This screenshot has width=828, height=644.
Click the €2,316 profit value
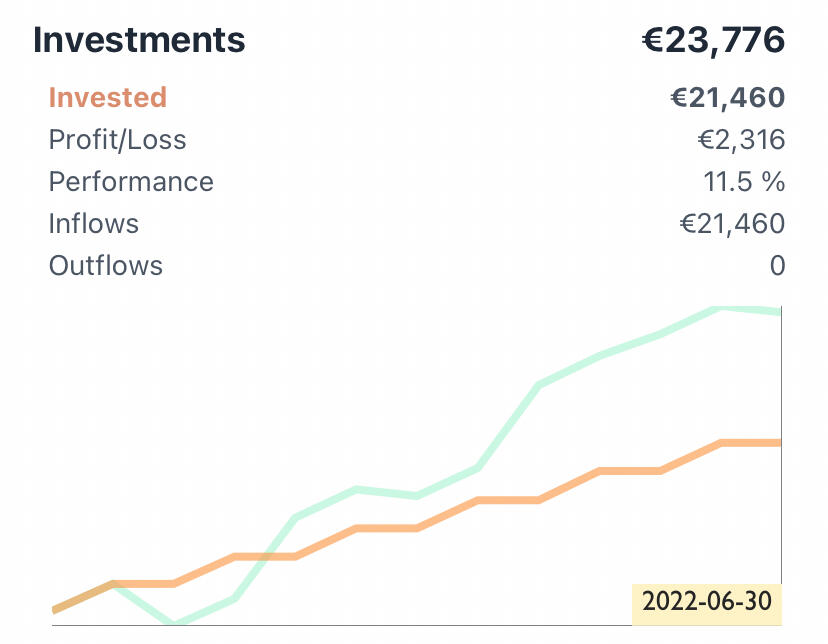pyautogui.click(x=740, y=140)
